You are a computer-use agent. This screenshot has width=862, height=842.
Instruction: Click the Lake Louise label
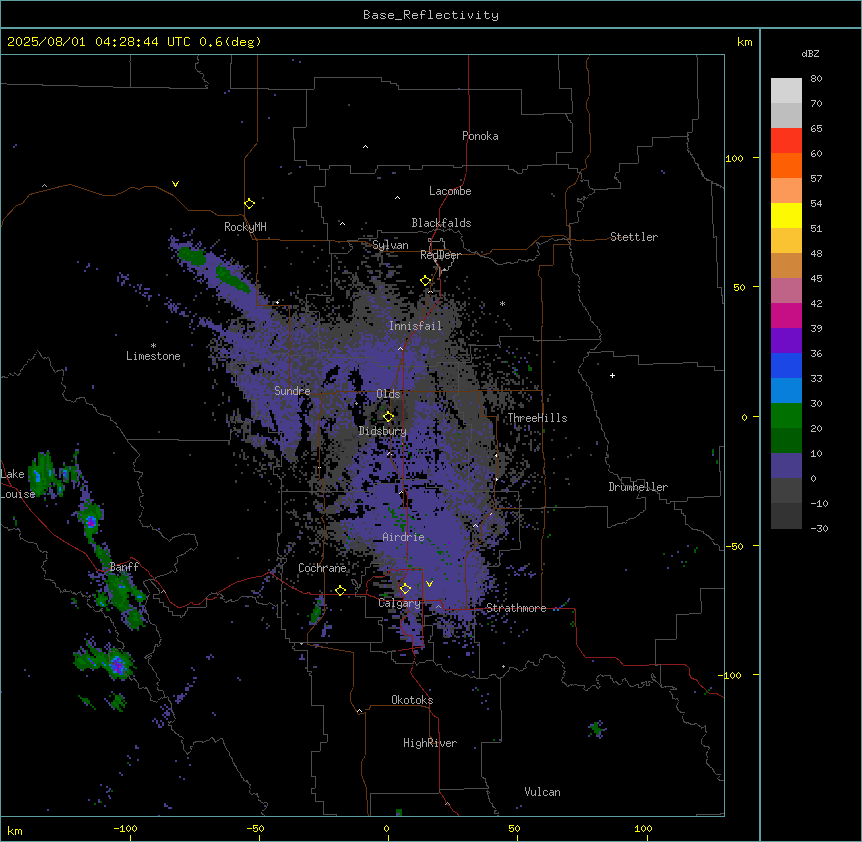tap(16, 484)
